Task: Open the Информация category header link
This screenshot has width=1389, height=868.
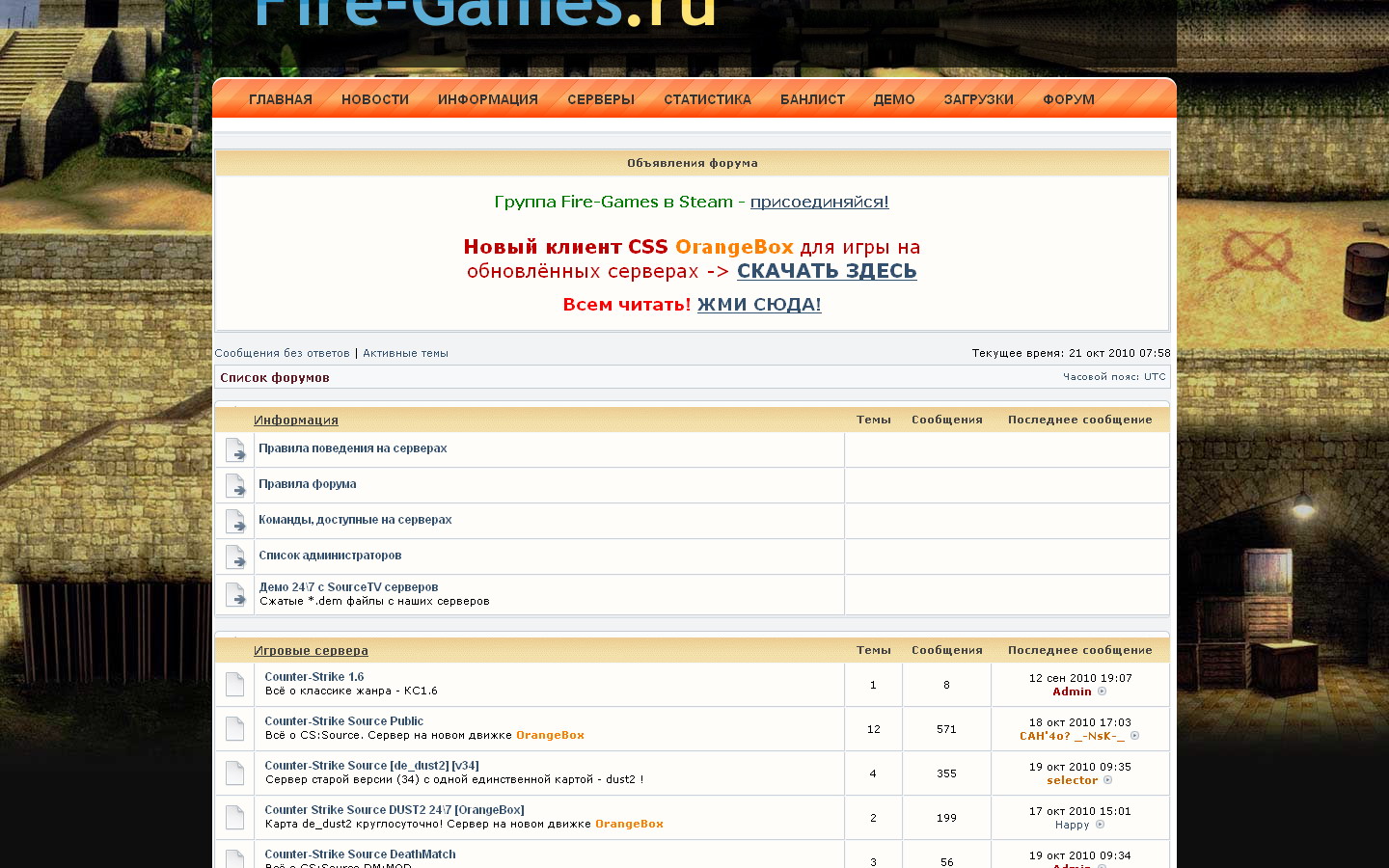Action: (x=296, y=420)
